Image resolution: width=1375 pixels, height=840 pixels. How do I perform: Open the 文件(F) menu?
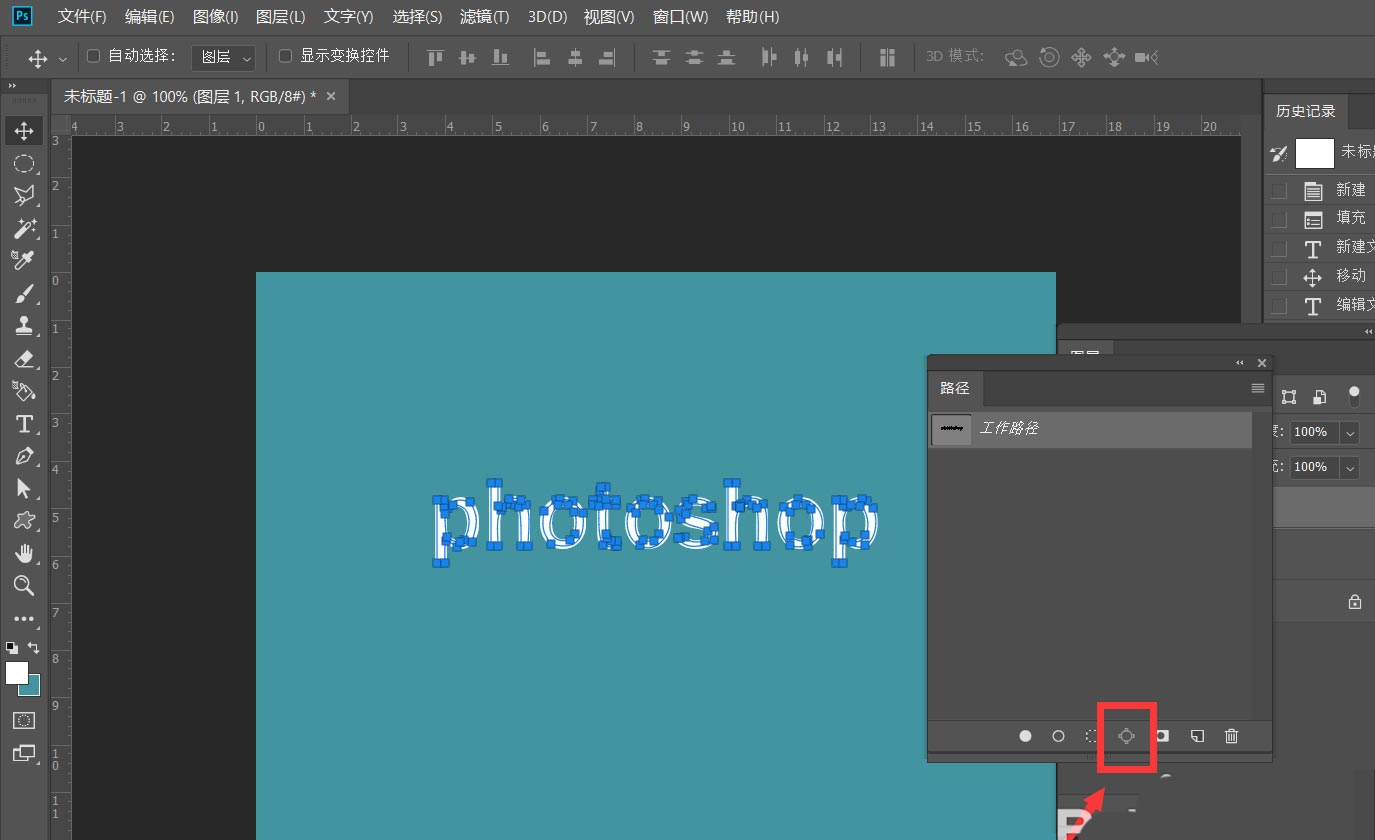(82, 17)
